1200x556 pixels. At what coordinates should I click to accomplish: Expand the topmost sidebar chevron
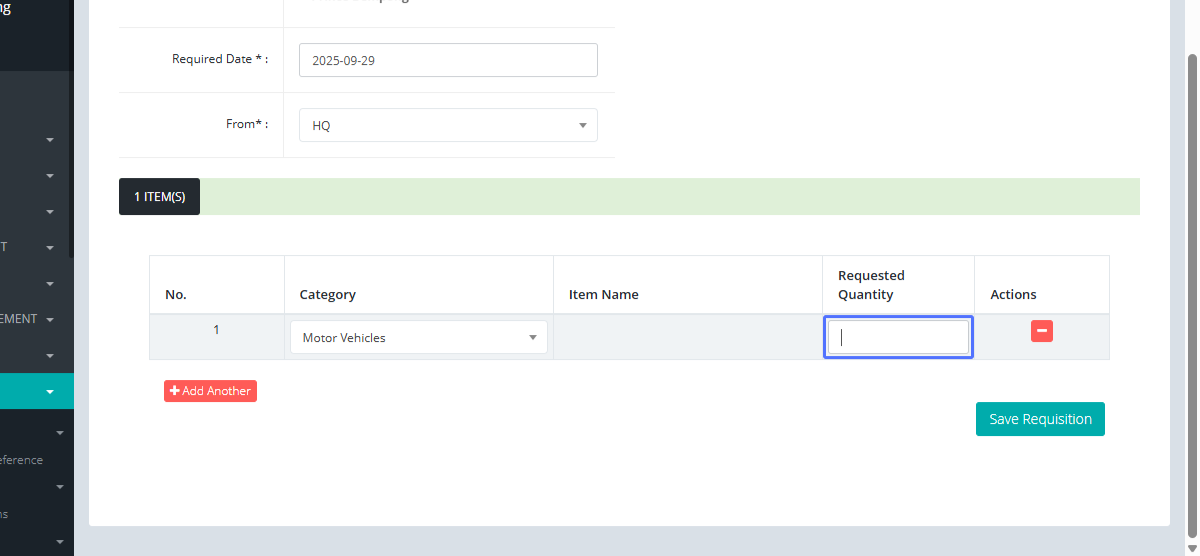tap(50, 140)
